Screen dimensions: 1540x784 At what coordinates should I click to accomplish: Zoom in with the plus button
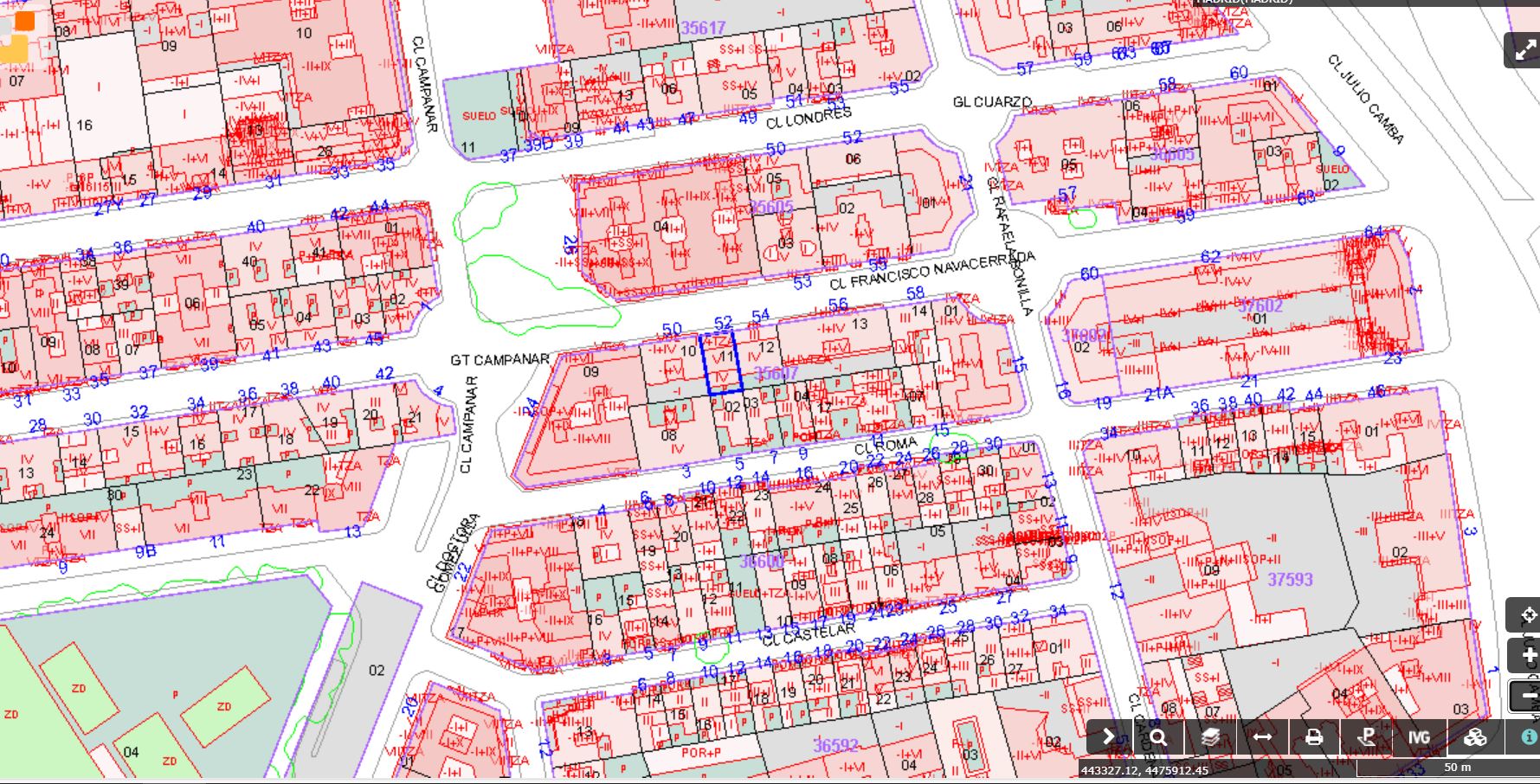tap(1525, 656)
